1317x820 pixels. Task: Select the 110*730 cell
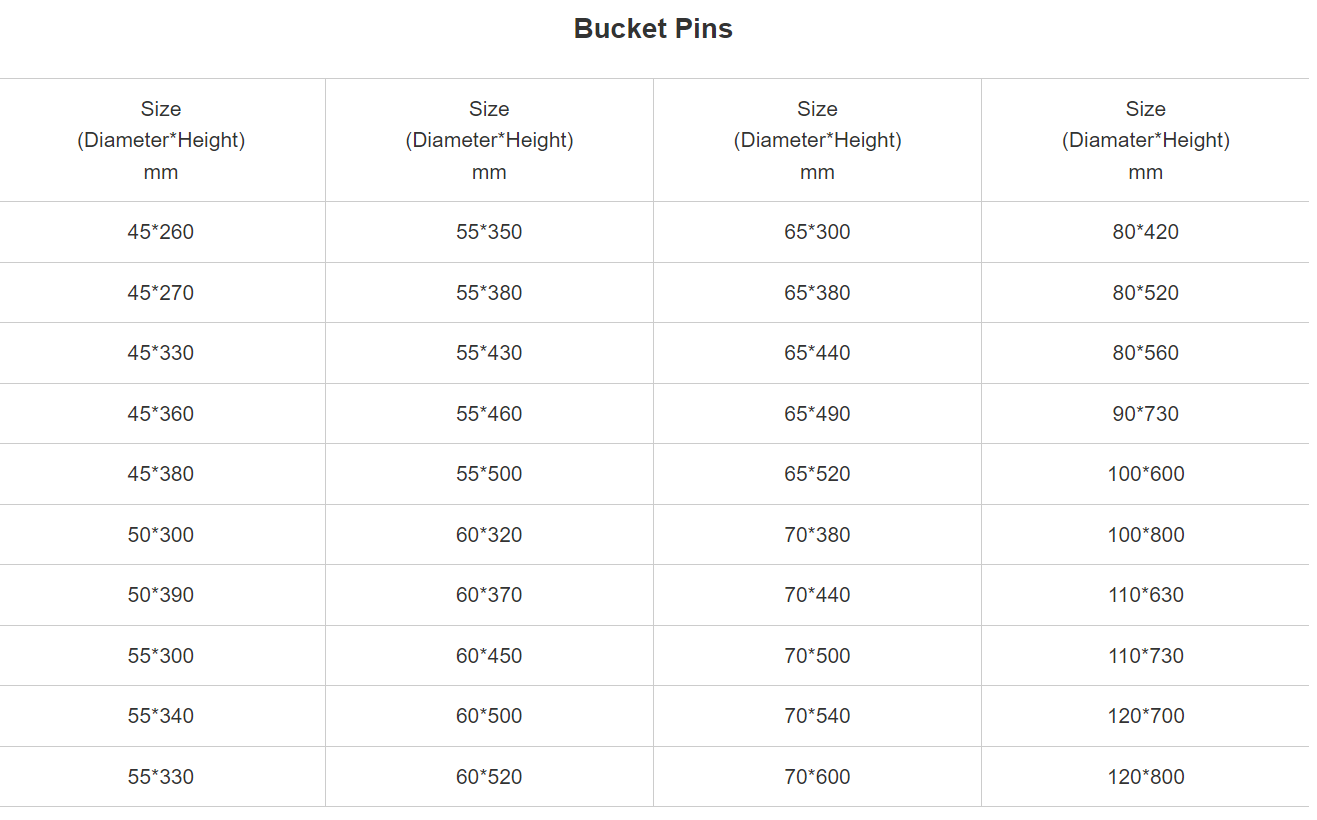(x=1145, y=656)
